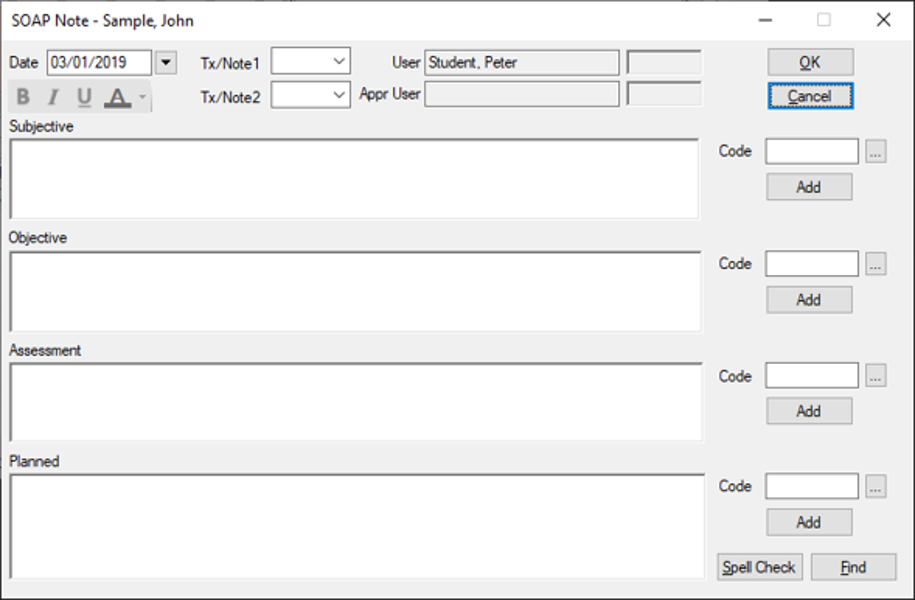Browse codes for the Objective section
The height and width of the screenshot is (600, 915).
pyautogui.click(x=876, y=264)
